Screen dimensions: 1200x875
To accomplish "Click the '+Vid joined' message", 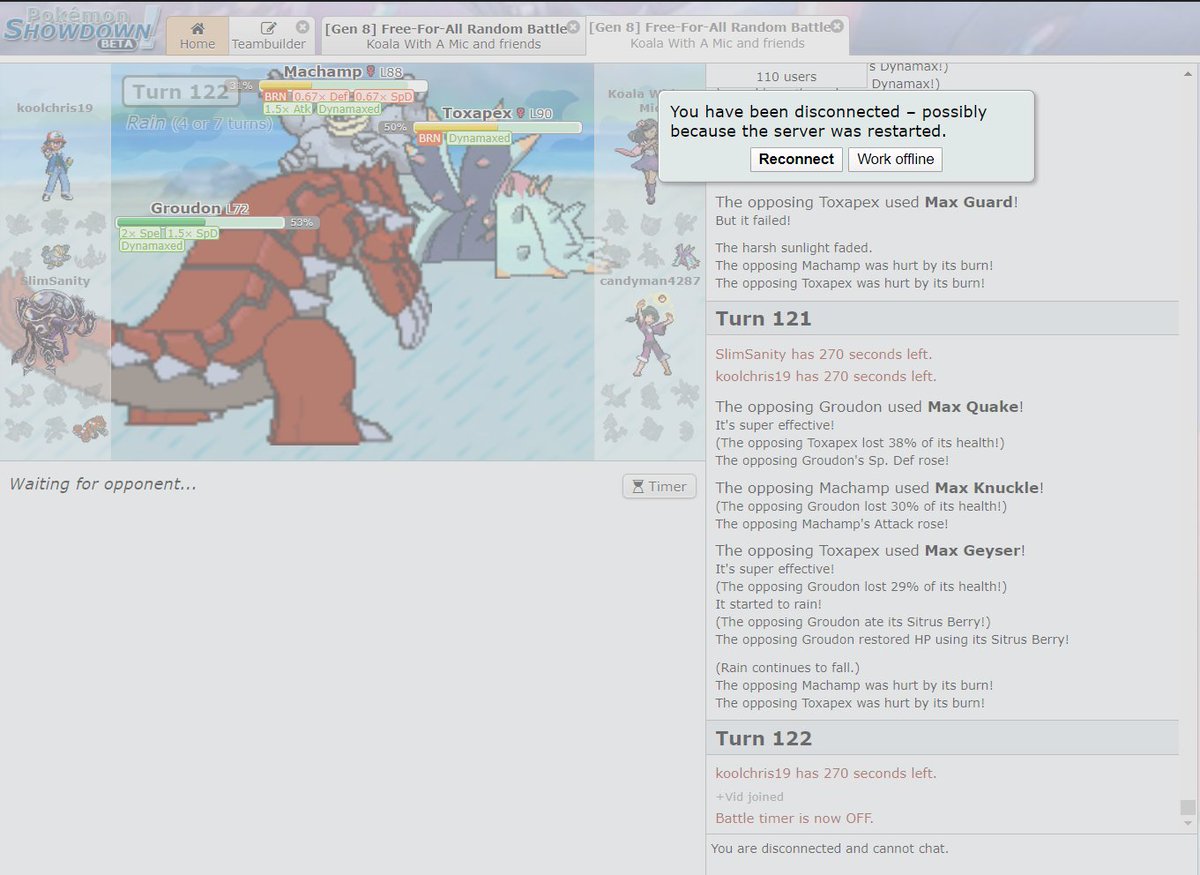I will 749,797.
